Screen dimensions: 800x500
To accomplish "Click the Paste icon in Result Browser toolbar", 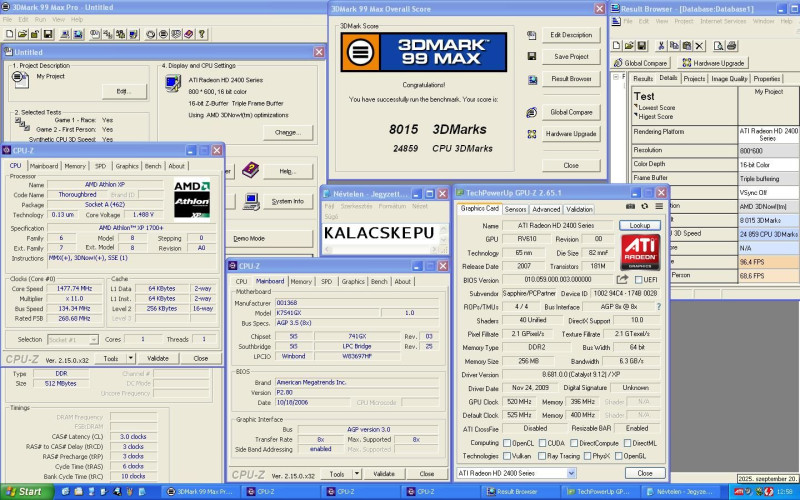I will pyautogui.click(x=687, y=46).
